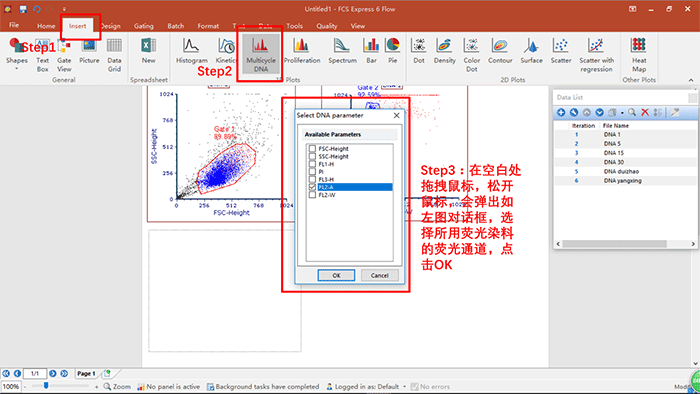Select the Histogram plot icon
The height and width of the screenshot is (394, 700).
(x=192, y=51)
